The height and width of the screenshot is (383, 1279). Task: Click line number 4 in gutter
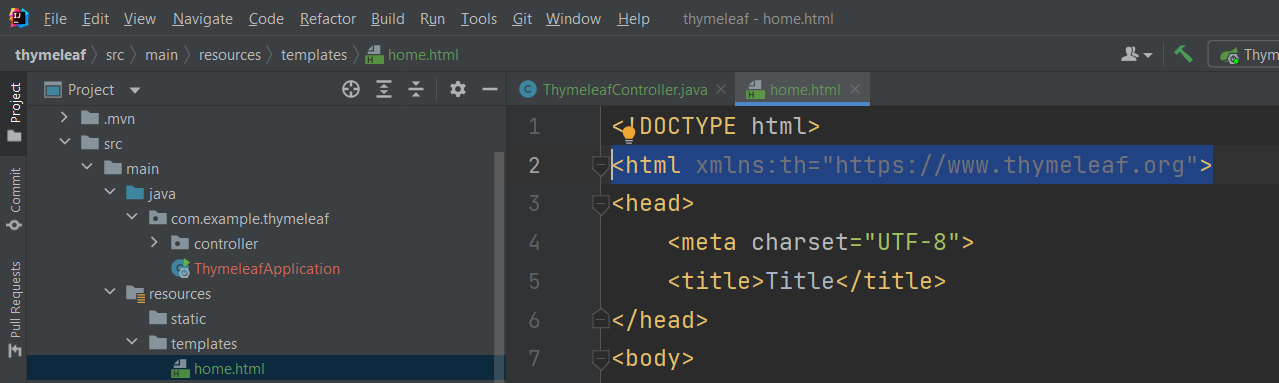click(x=533, y=243)
